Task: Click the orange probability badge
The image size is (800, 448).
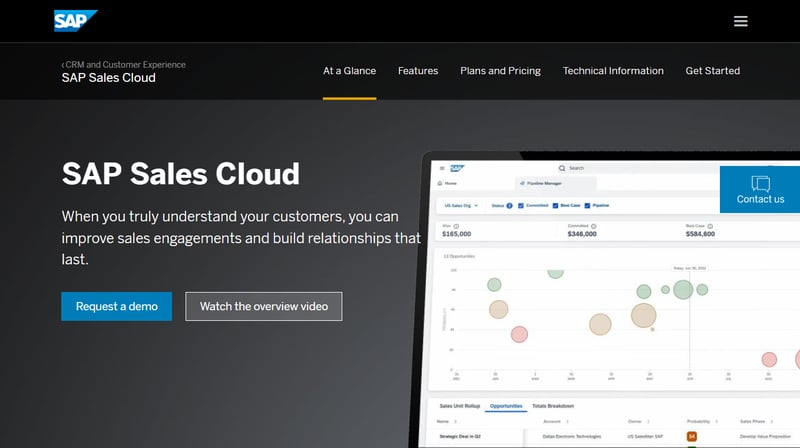Action: 692,436
